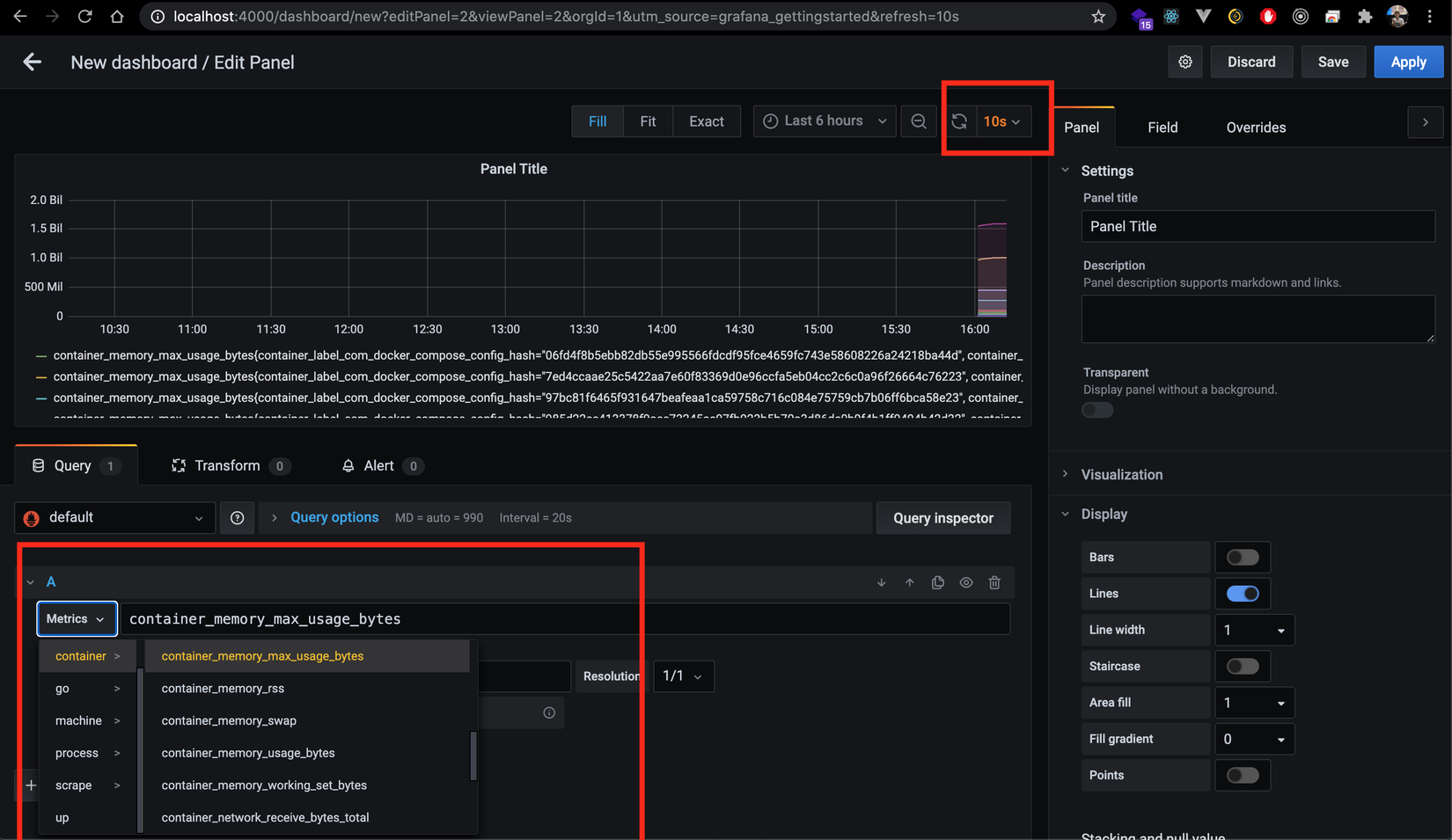The image size is (1452, 840).
Task: Move query A down with arrow icon
Action: coord(881,582)
